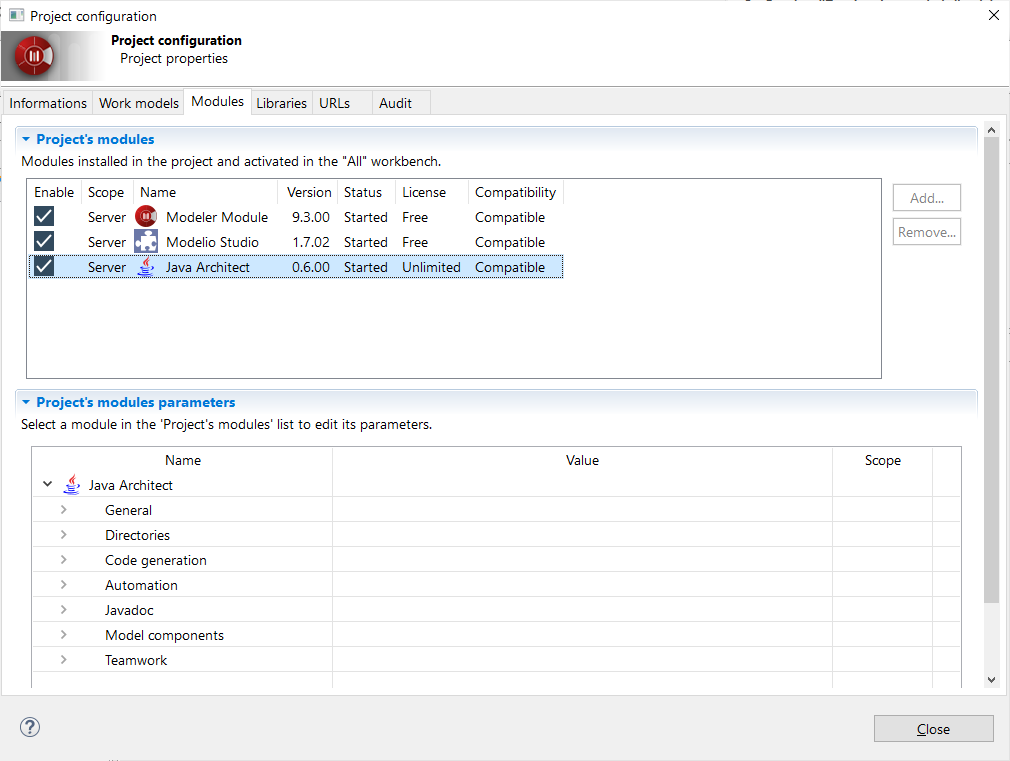Click the License column header

(432, 192)
